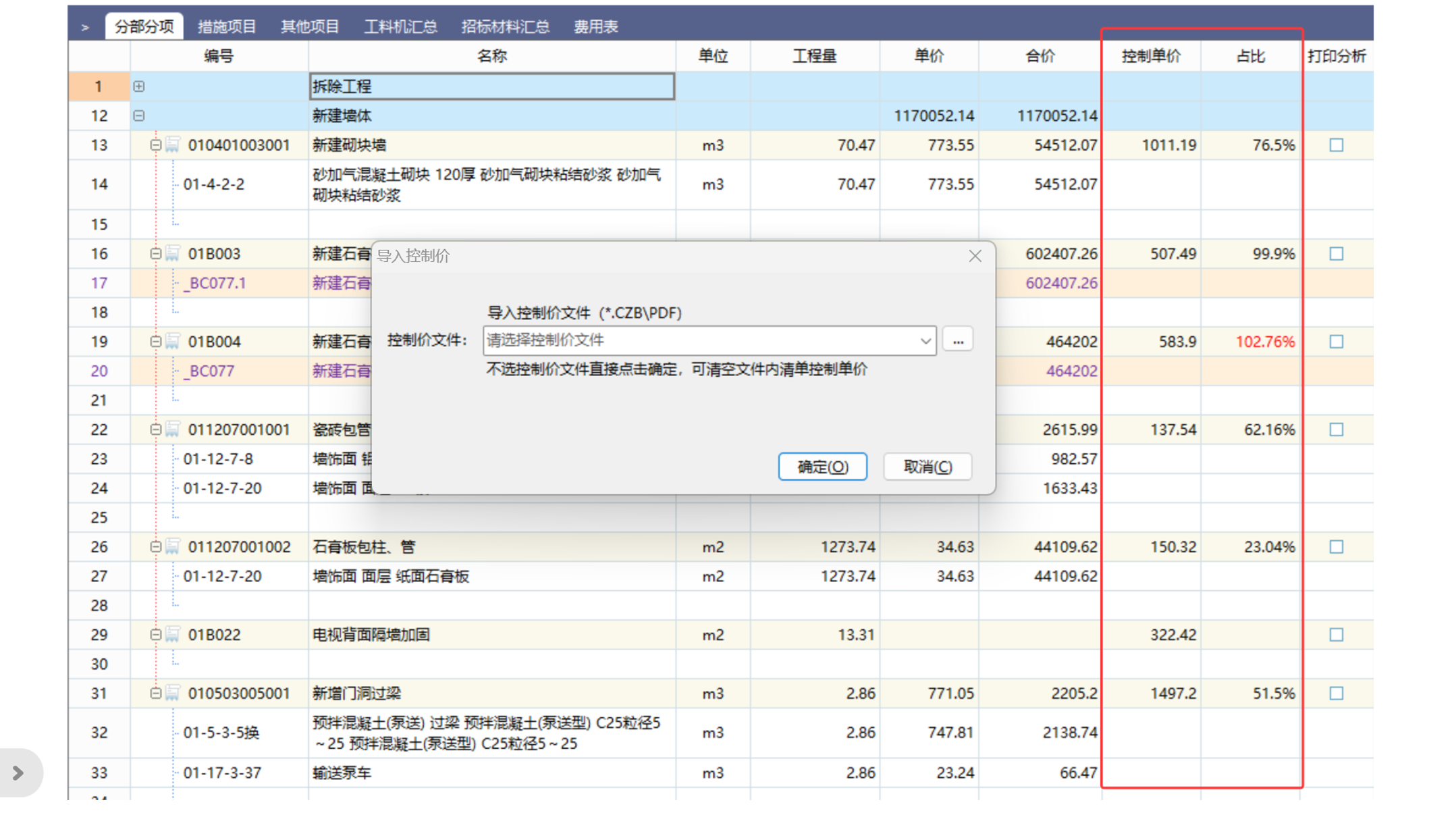The width and height of the screenshot is (1456, 815).
Task: Select code cell 01-5-3-5换
Action: (219, 733)
